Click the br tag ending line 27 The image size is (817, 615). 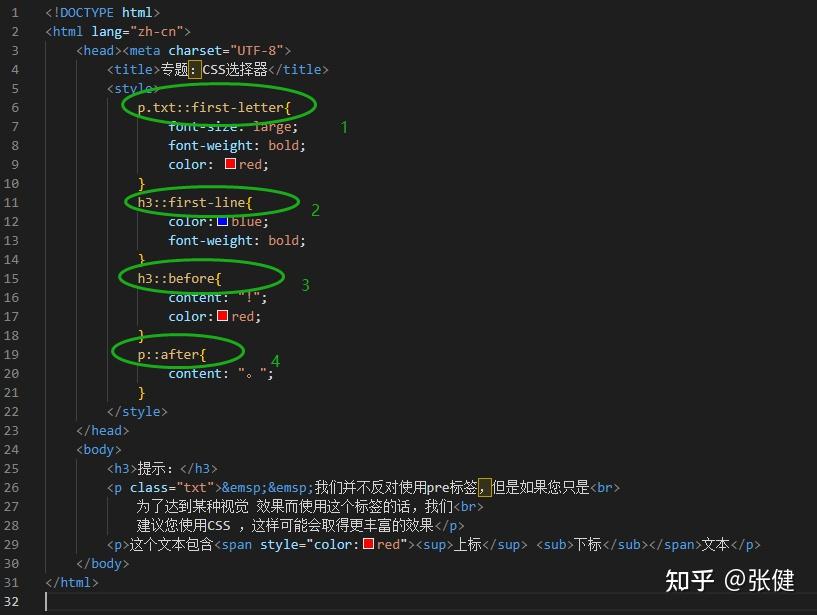(468, 507)
